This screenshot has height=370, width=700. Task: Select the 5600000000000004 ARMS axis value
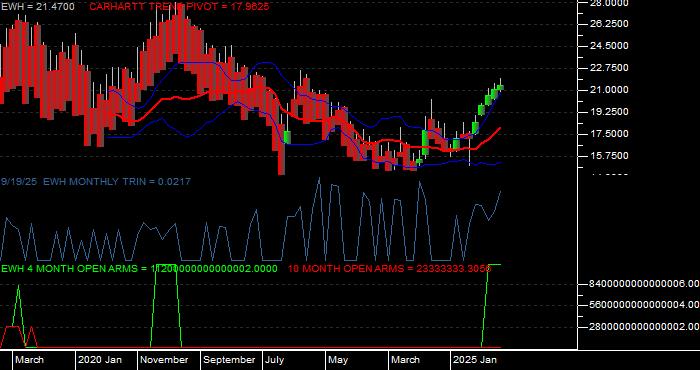[x=645, y=305]
